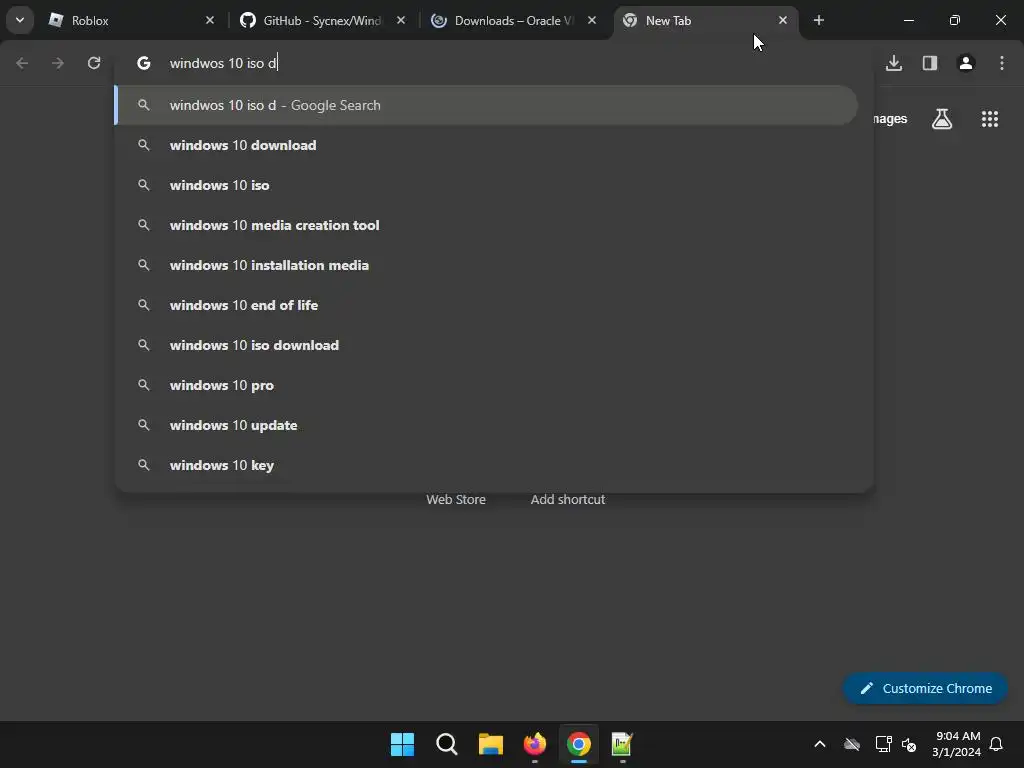Select 'windows 10 end of life' suggestion
The image size is (1024, 768).
[x=487, y=305]
